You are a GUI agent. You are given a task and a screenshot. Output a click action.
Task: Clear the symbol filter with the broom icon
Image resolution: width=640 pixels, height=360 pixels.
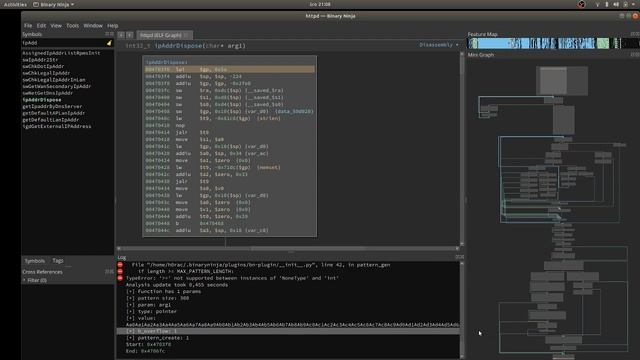(109, 43)
